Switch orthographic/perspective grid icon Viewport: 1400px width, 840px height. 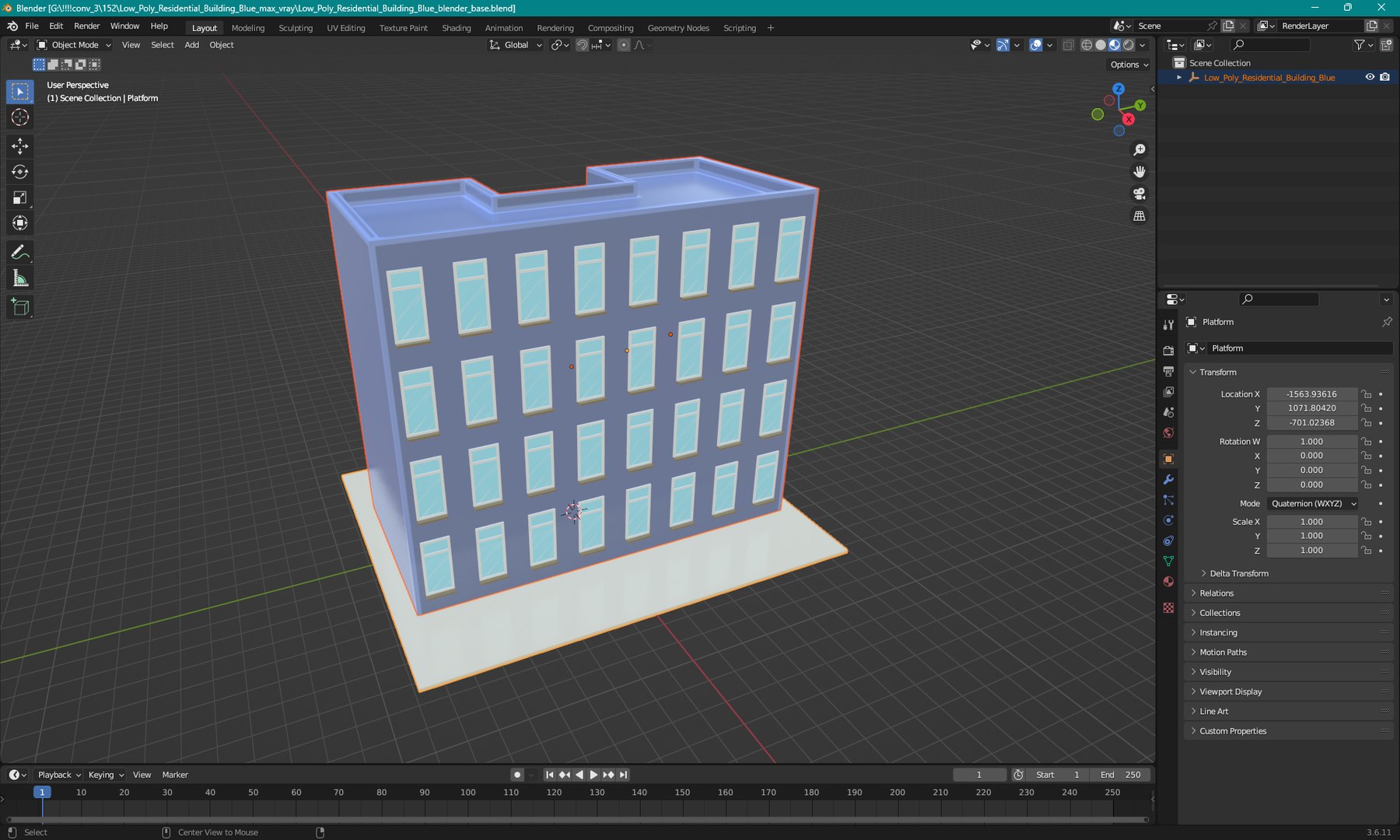1139,215
